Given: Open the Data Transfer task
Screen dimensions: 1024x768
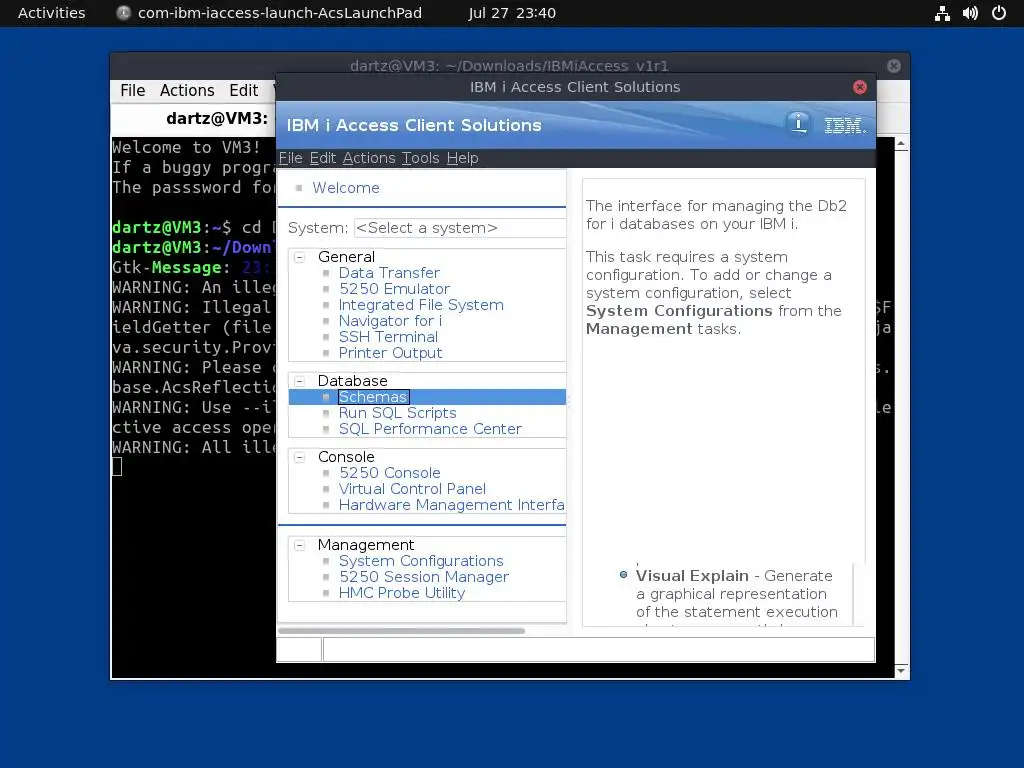Looking at the screenshot, I should click(x=389, y=273).
